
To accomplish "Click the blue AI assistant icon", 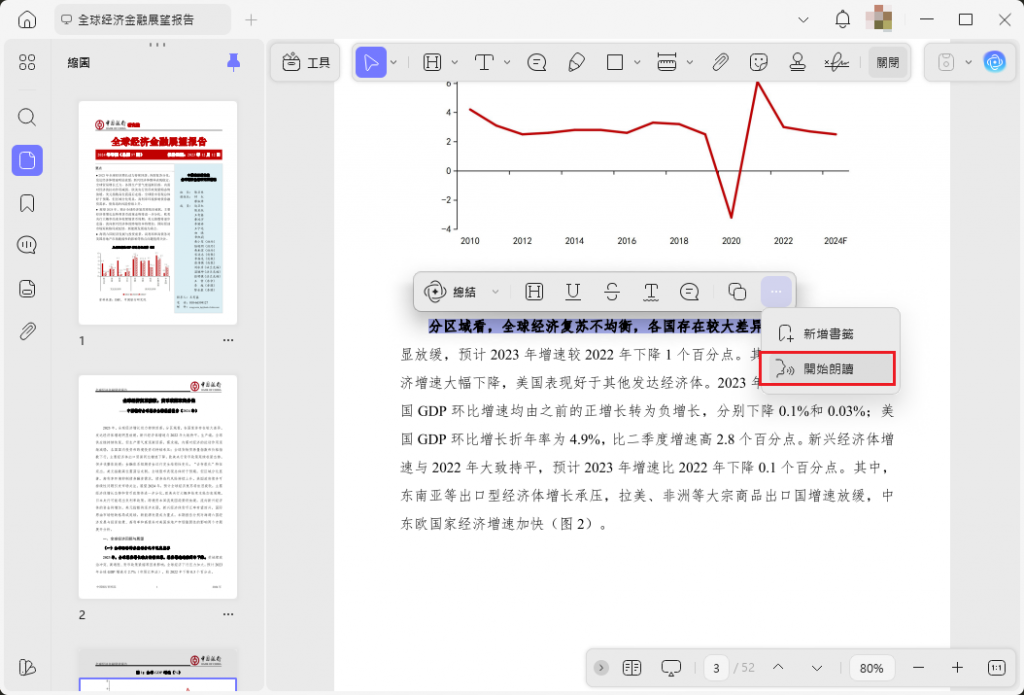I will pos(994,62).
